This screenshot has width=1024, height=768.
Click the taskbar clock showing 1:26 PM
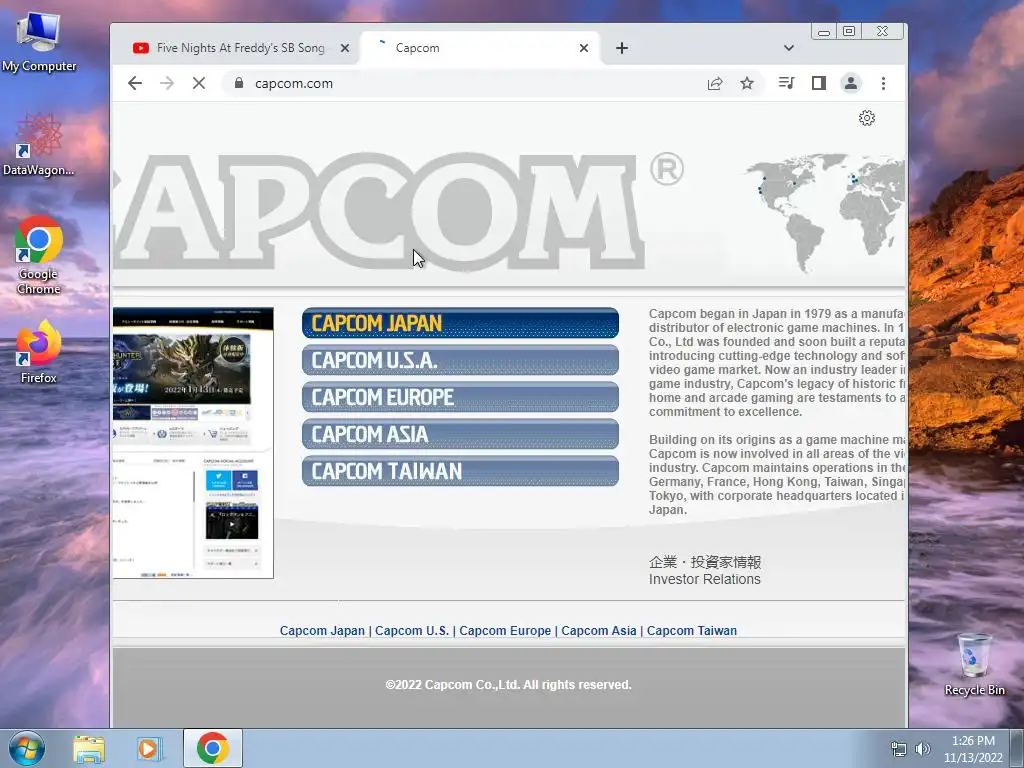click(x=973, y=749)
